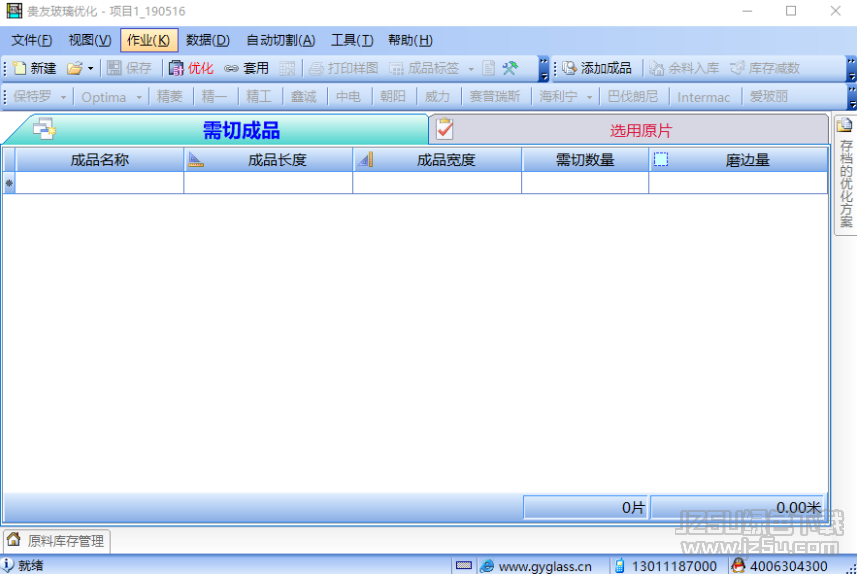Expand the main toolbar overflow chevron

544,69
